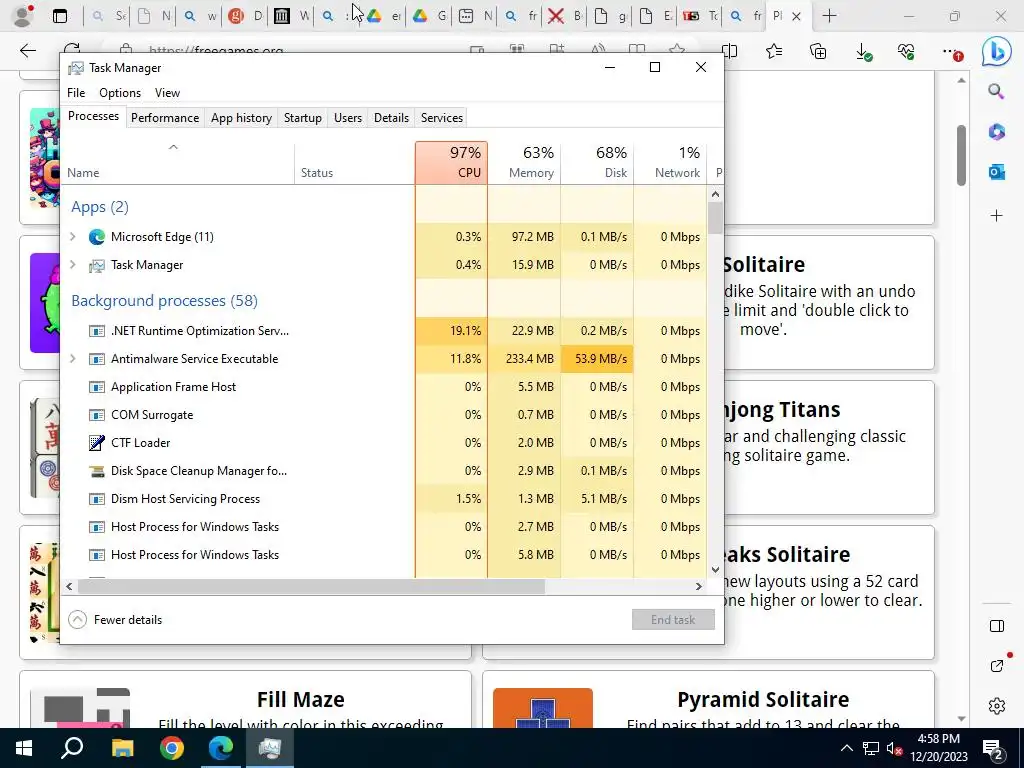This screenshot has width=1024, height=768.
Task: Click the Edge profile avatar icon
Action: tap(23, 16)
